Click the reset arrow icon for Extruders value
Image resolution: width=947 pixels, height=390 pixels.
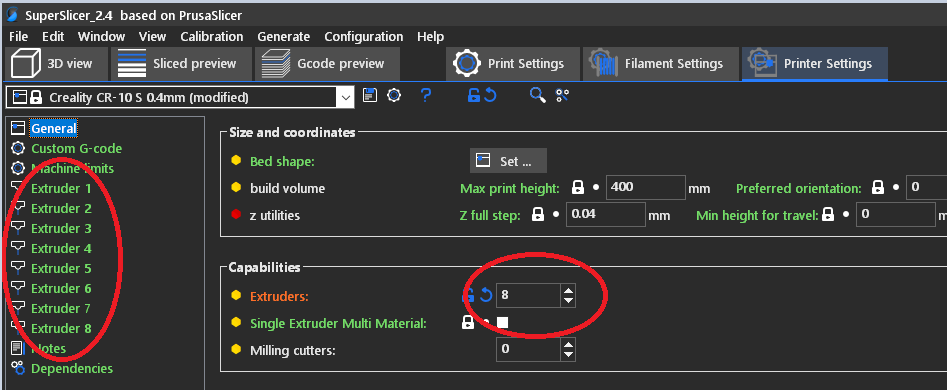click(x=486, y=296)
